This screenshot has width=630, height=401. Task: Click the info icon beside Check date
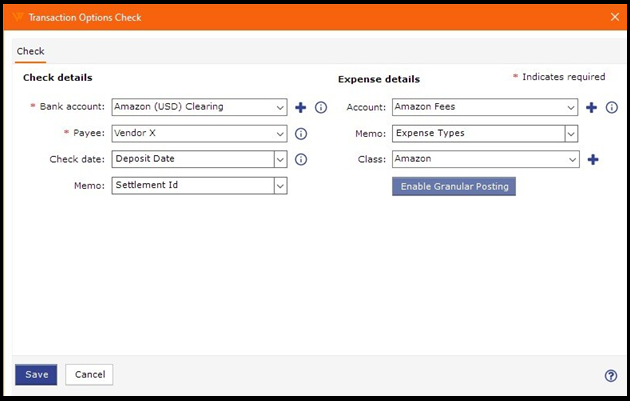click(300, 159)
